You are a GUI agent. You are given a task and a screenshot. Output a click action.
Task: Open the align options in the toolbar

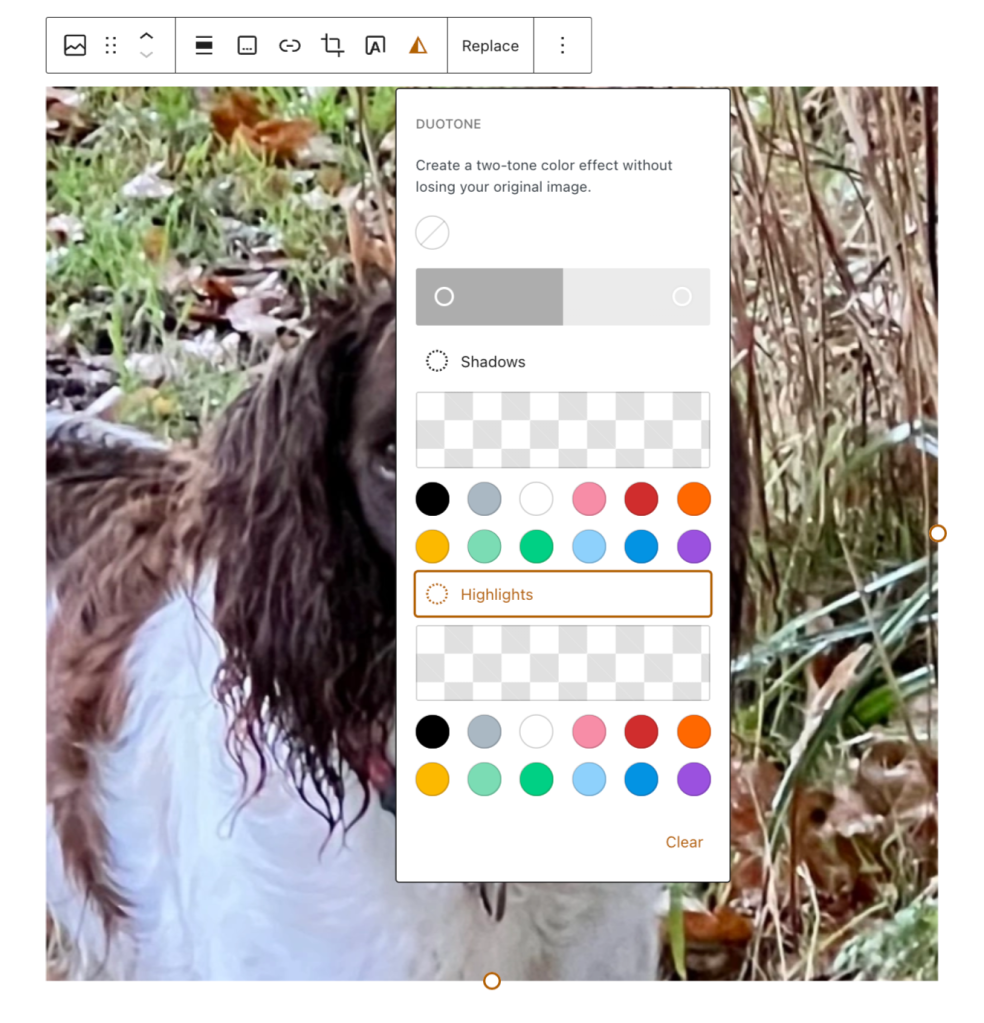204,46
